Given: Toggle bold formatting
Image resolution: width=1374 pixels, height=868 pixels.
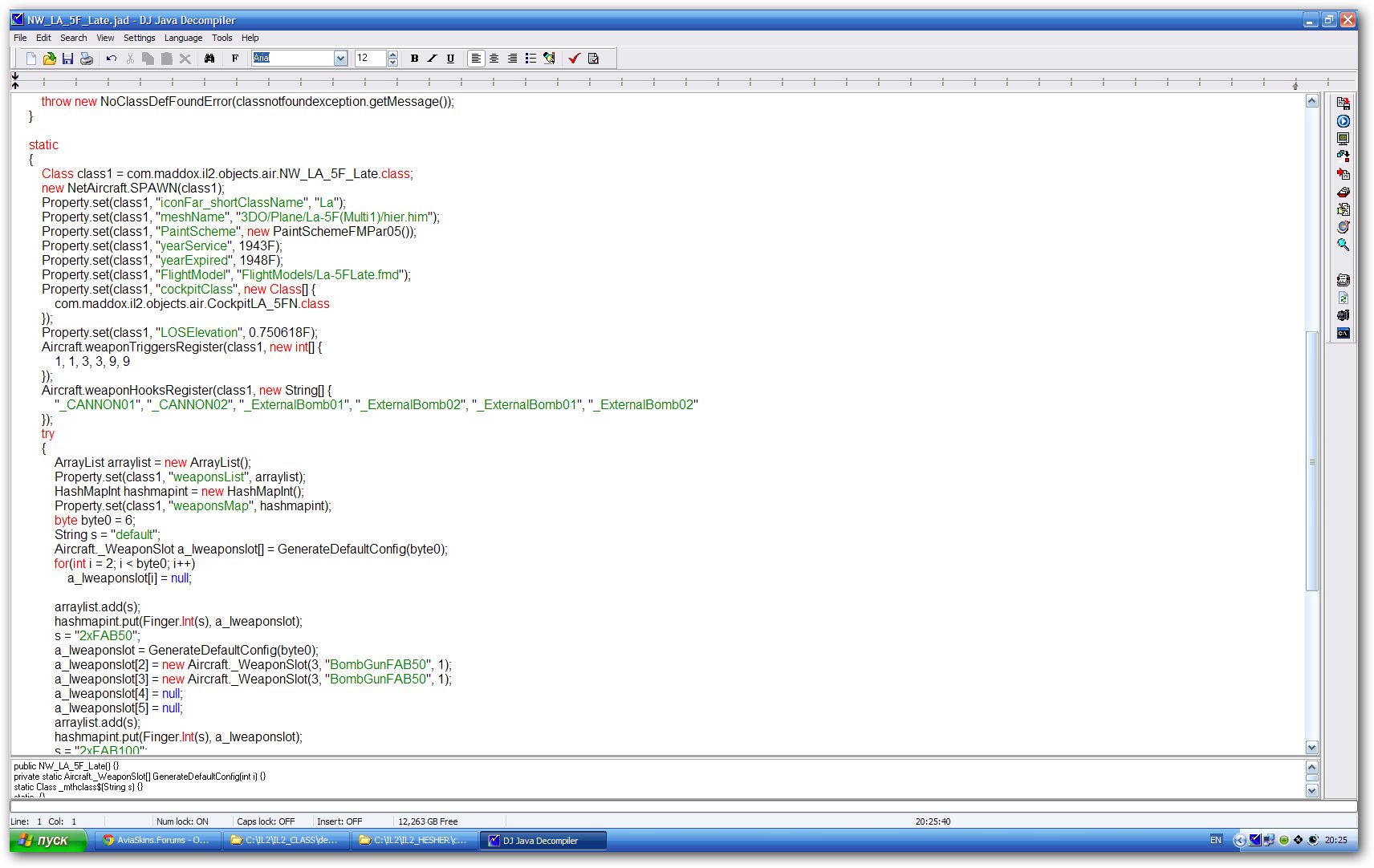Looking at the screenshot, I should 414,58.
